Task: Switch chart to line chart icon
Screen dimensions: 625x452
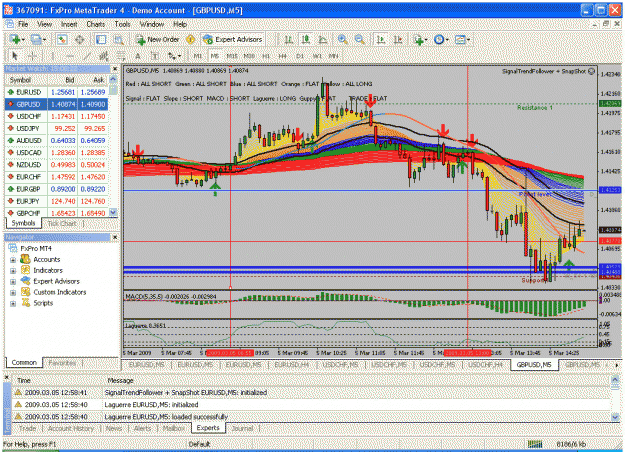Action: [323, 39]
